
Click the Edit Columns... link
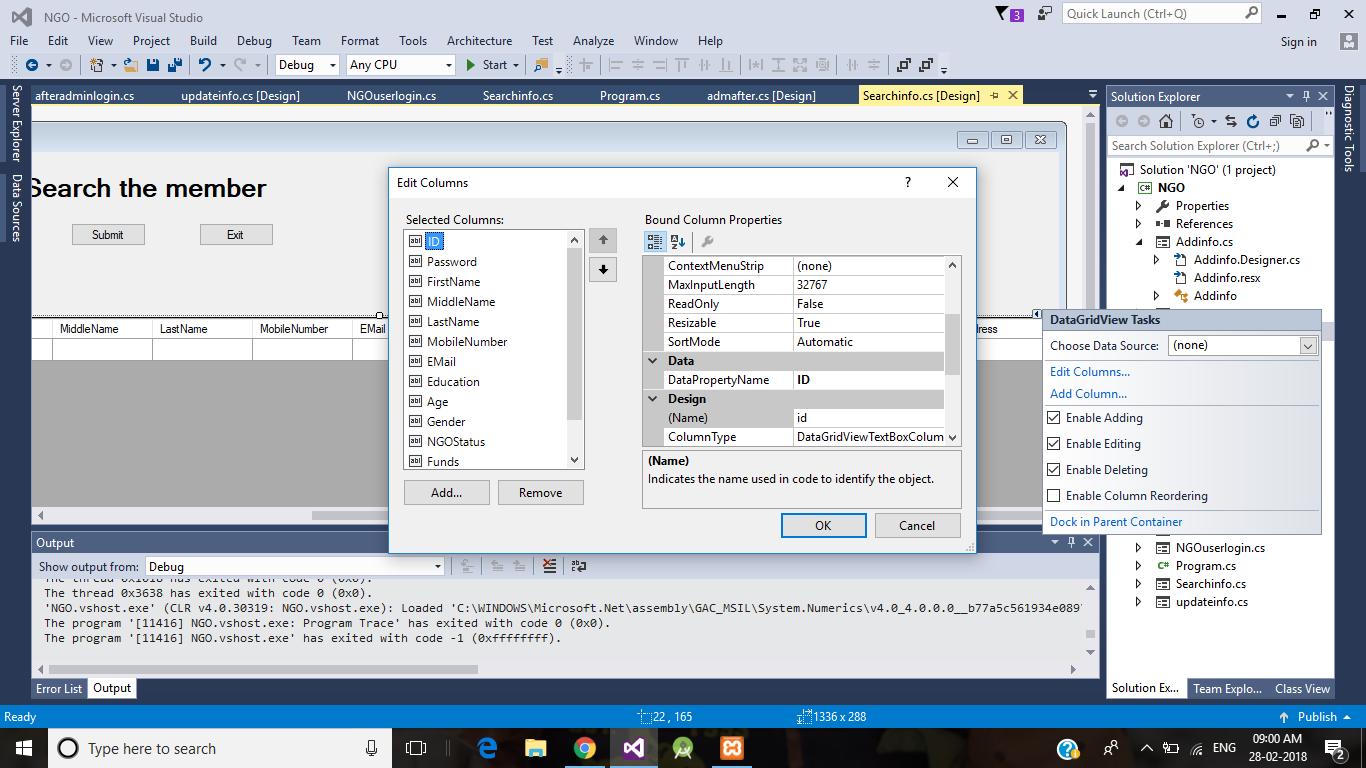1090,372
